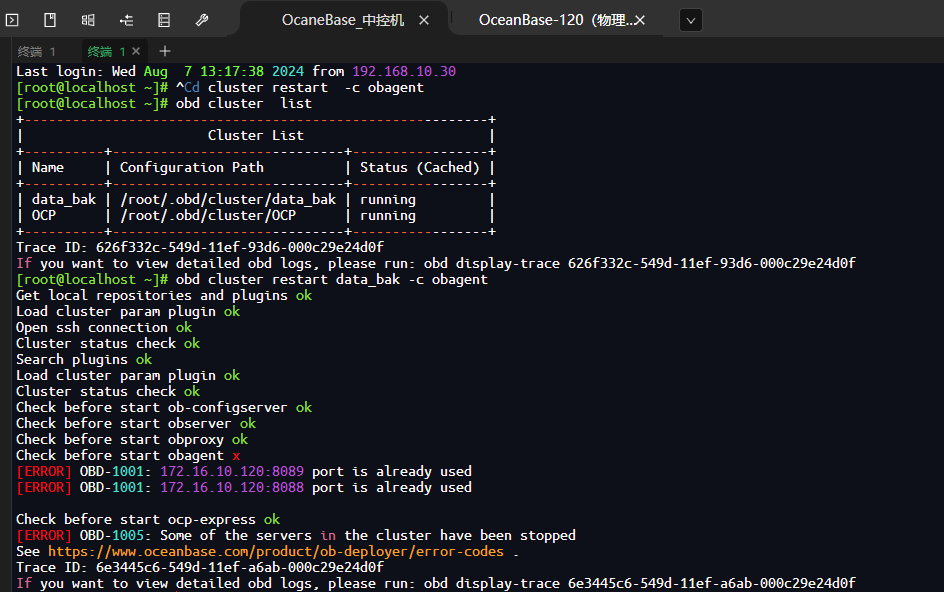Open the oceanbase.com error-codes link
944x592 pixels.
276,552
